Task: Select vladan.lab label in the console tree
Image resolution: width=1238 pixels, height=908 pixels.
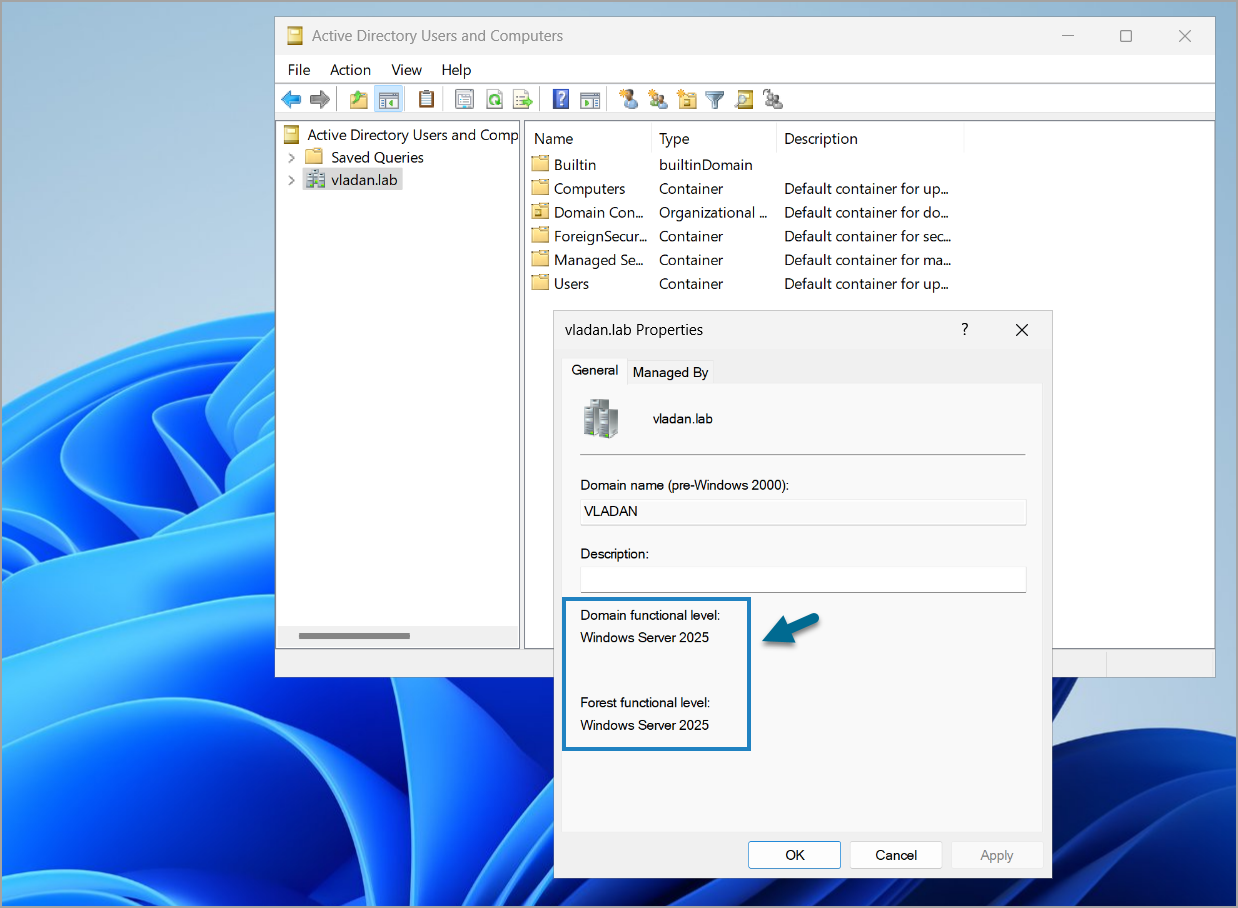Action: (x=365, y=180)
